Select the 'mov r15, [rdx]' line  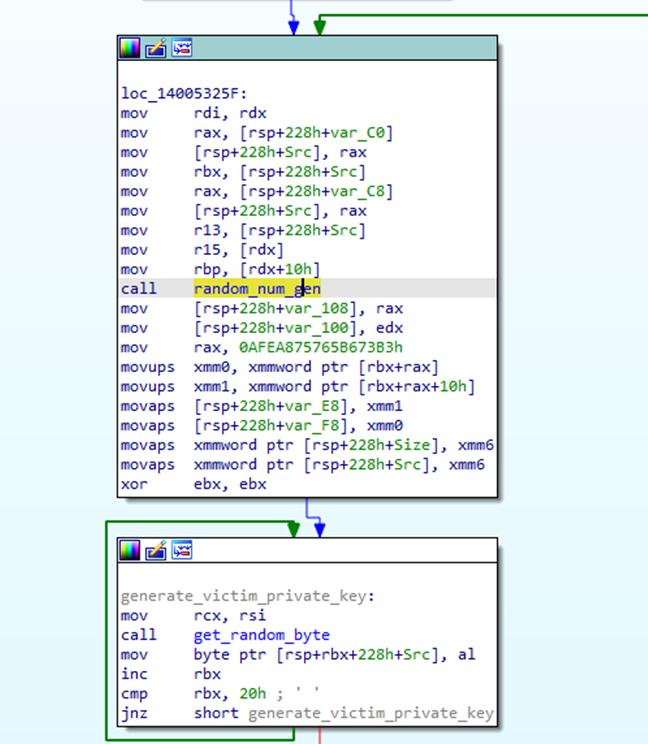[203, 250]
